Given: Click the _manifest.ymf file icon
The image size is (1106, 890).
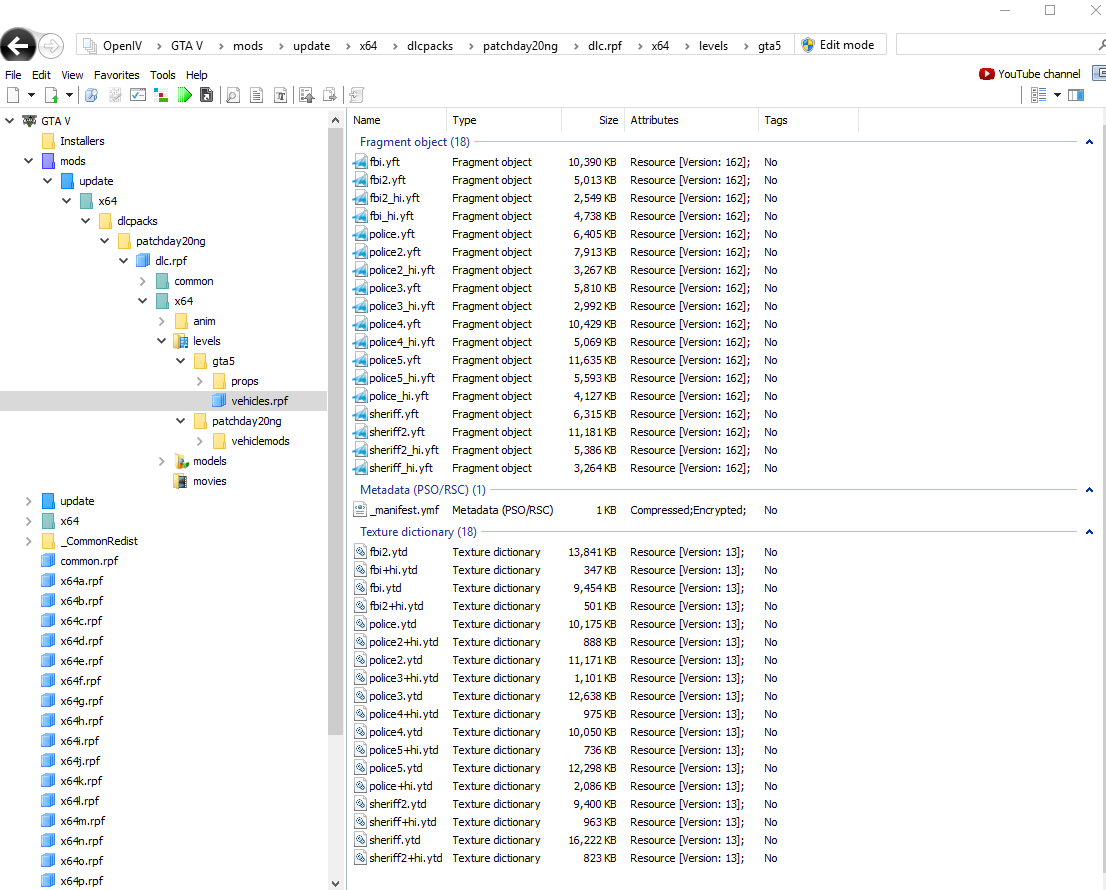Looking at the screenshot, I should click(x=360, y=510).
